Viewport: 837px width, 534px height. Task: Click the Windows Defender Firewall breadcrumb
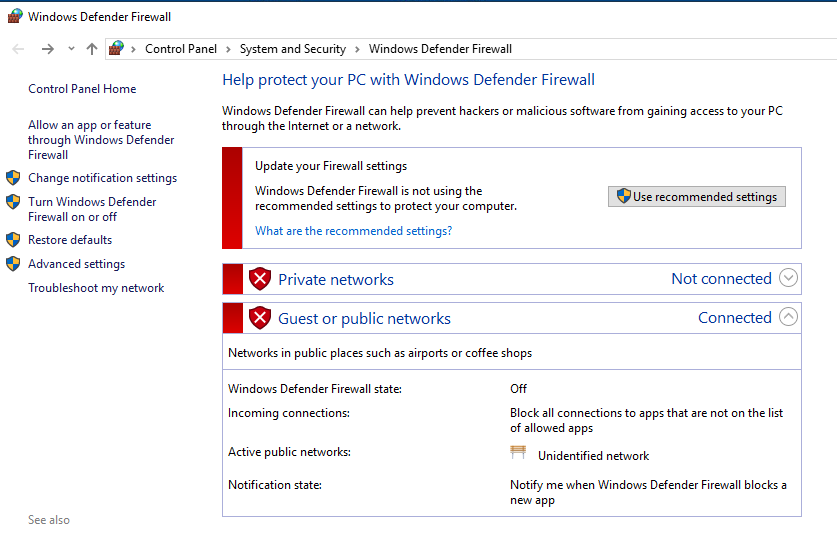pos(440,49)
